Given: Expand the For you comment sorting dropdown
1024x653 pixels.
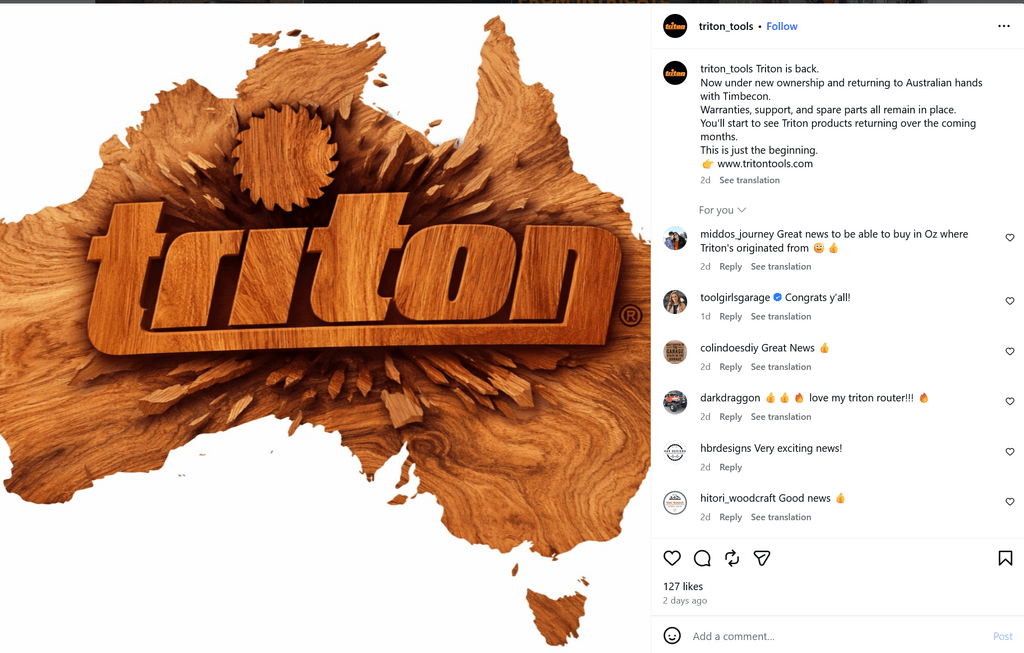Looking at the screenshot, I should pos(722,210).
